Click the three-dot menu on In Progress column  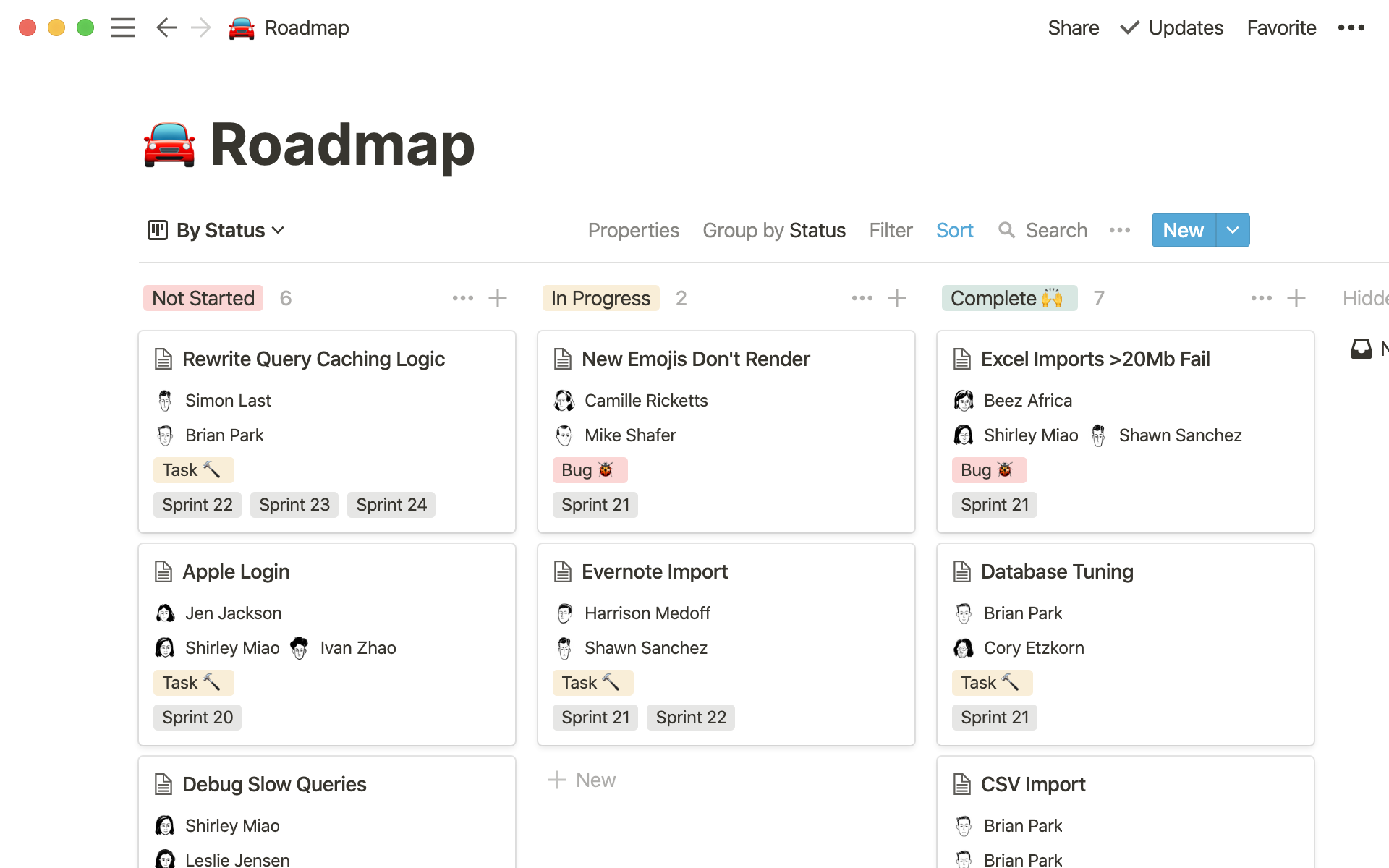click(862, 298)
